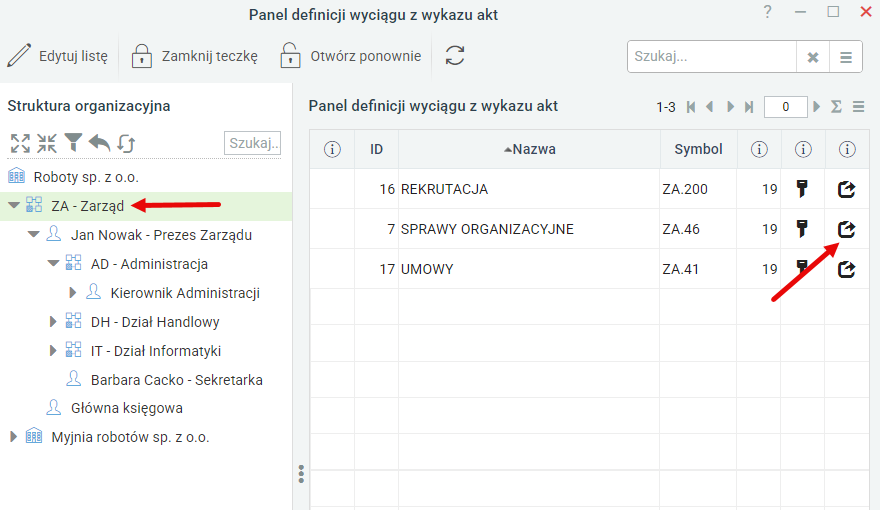Click export icon in REKRUTACJA row
The image size is (880, 510).
click(x=846, y=189)
